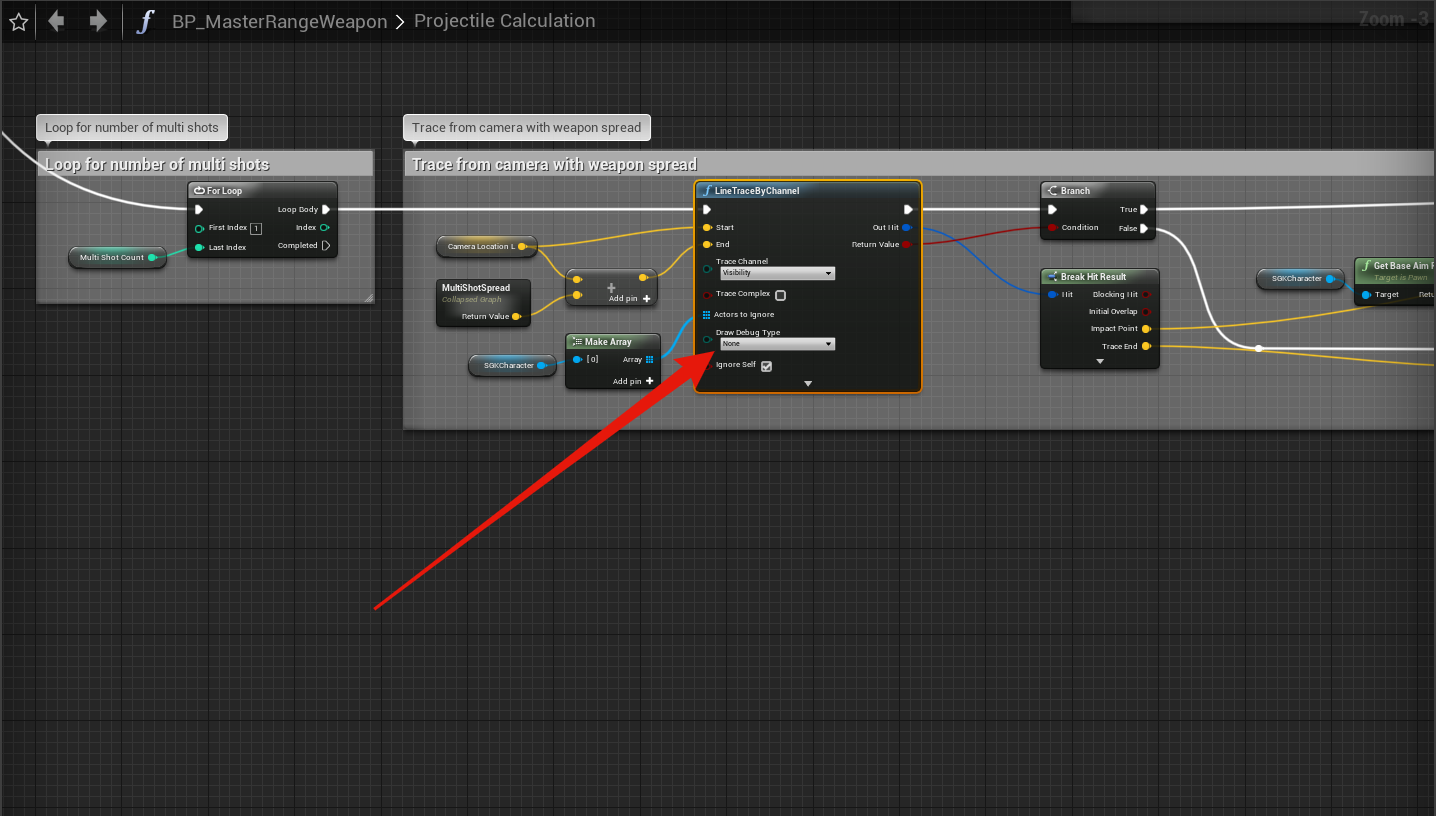Viewport: 1436px width, 816px height.
Task: Select the Projectile Calculation breadcrumb
Action: (x=504, y=21)
